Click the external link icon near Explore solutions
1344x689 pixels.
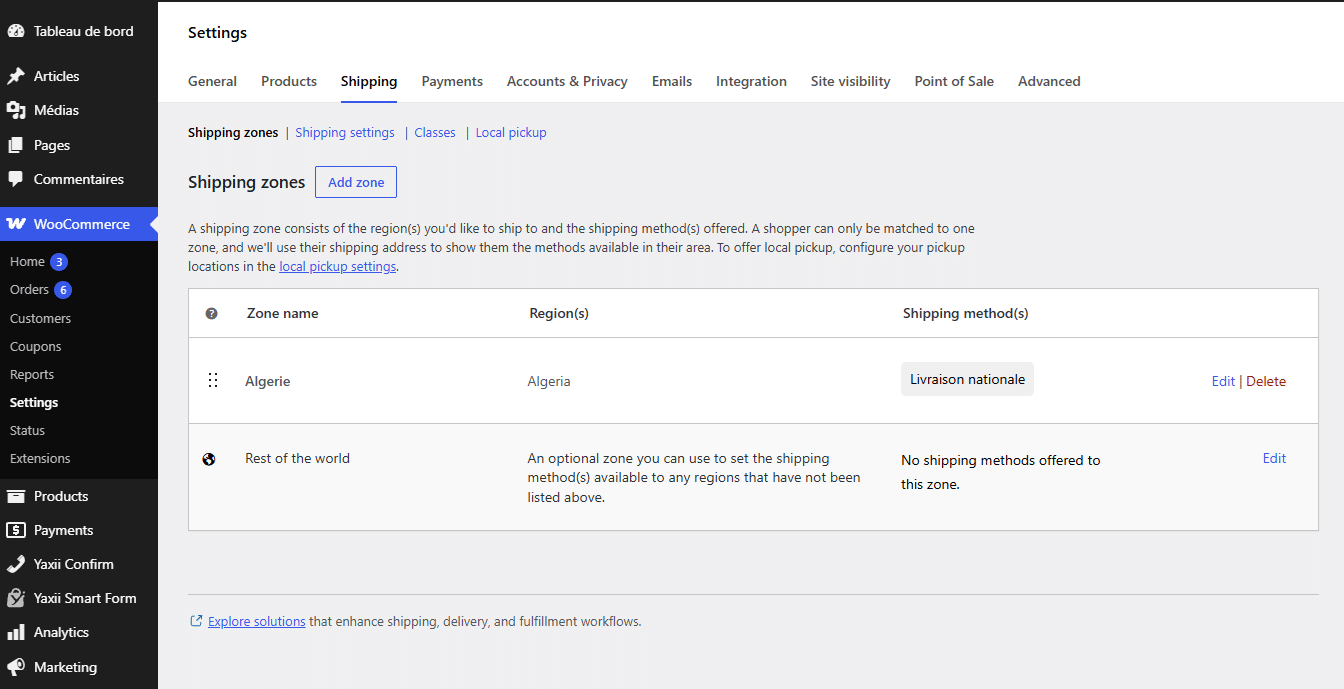click(x=196, y=621)
